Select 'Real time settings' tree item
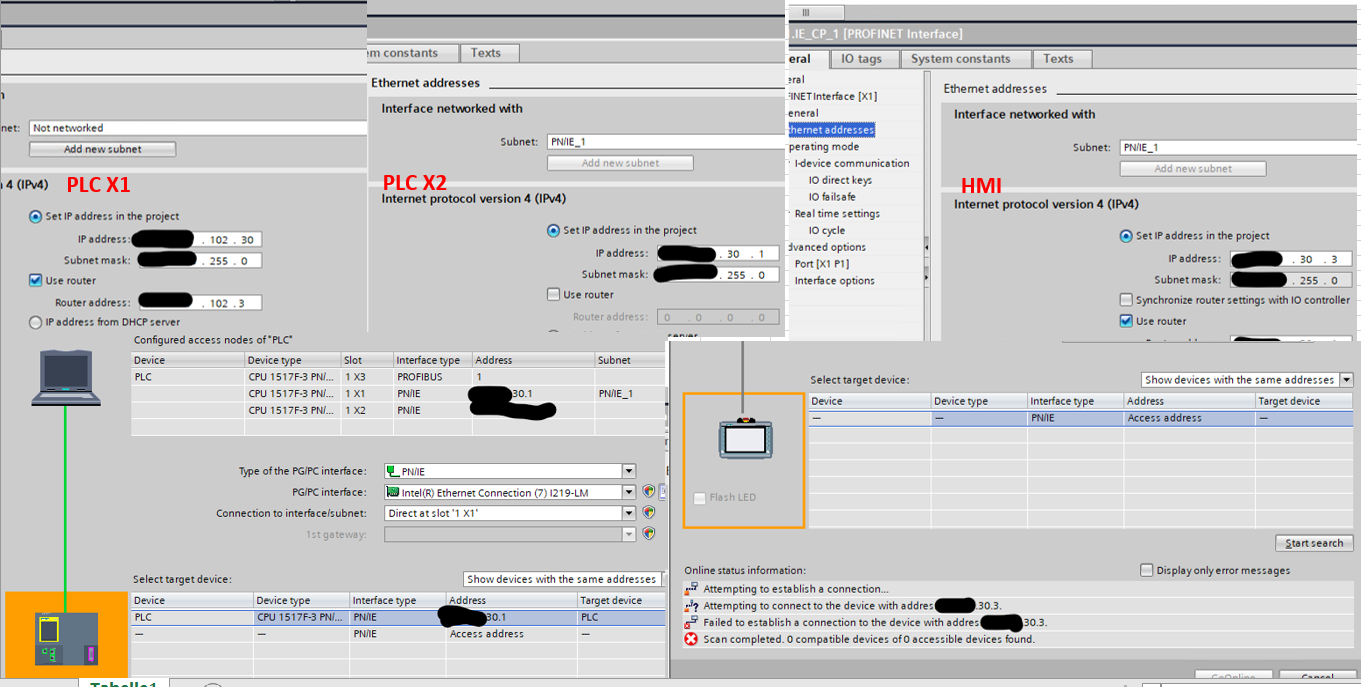1361x687 pixels. [x=837, y=214]
